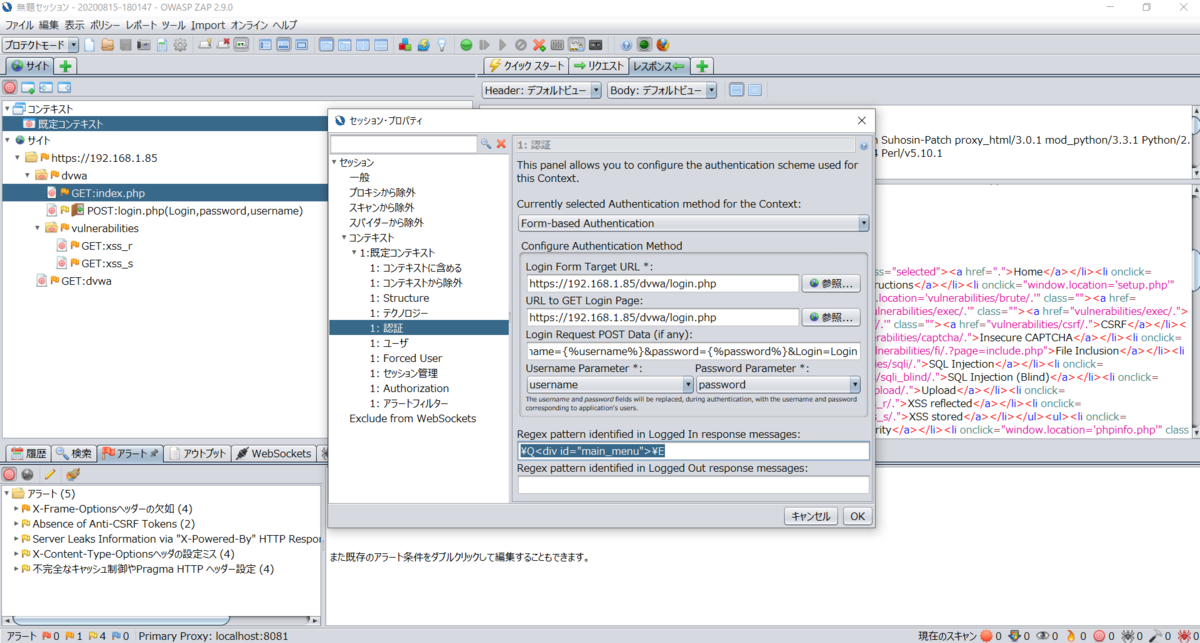Toggle expand Sites tab layout button
This screenshot has width=1200, height=643.
click(x=264, y=45)
